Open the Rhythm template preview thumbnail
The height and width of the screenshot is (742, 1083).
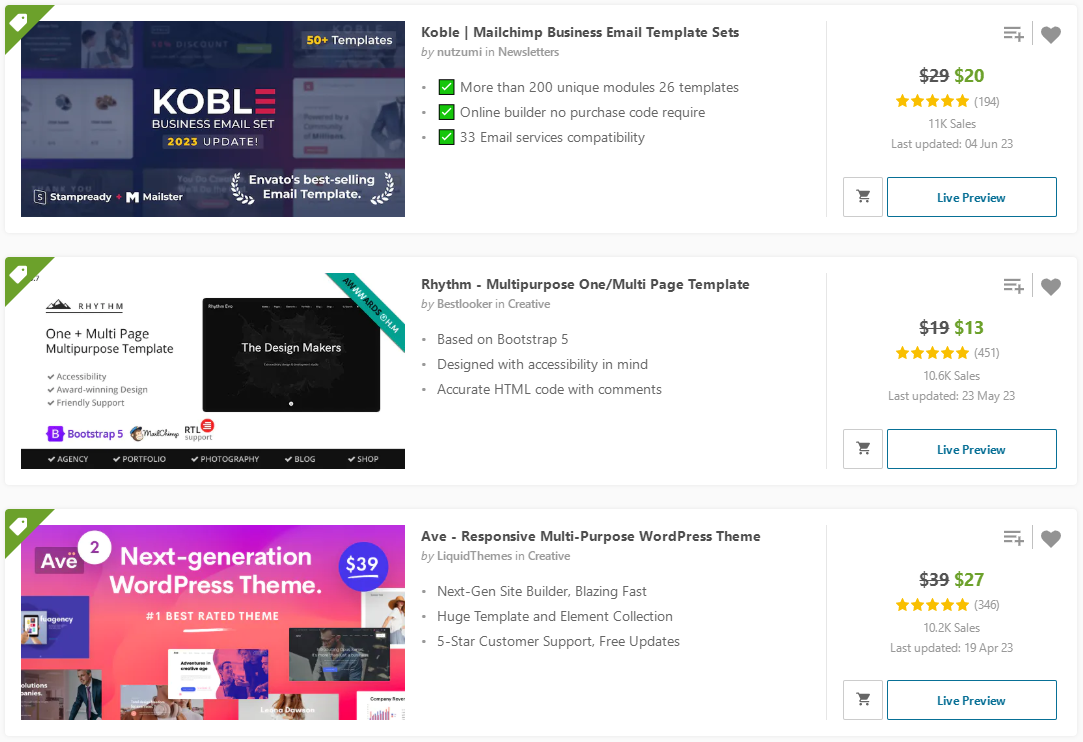tap(213, 371)
